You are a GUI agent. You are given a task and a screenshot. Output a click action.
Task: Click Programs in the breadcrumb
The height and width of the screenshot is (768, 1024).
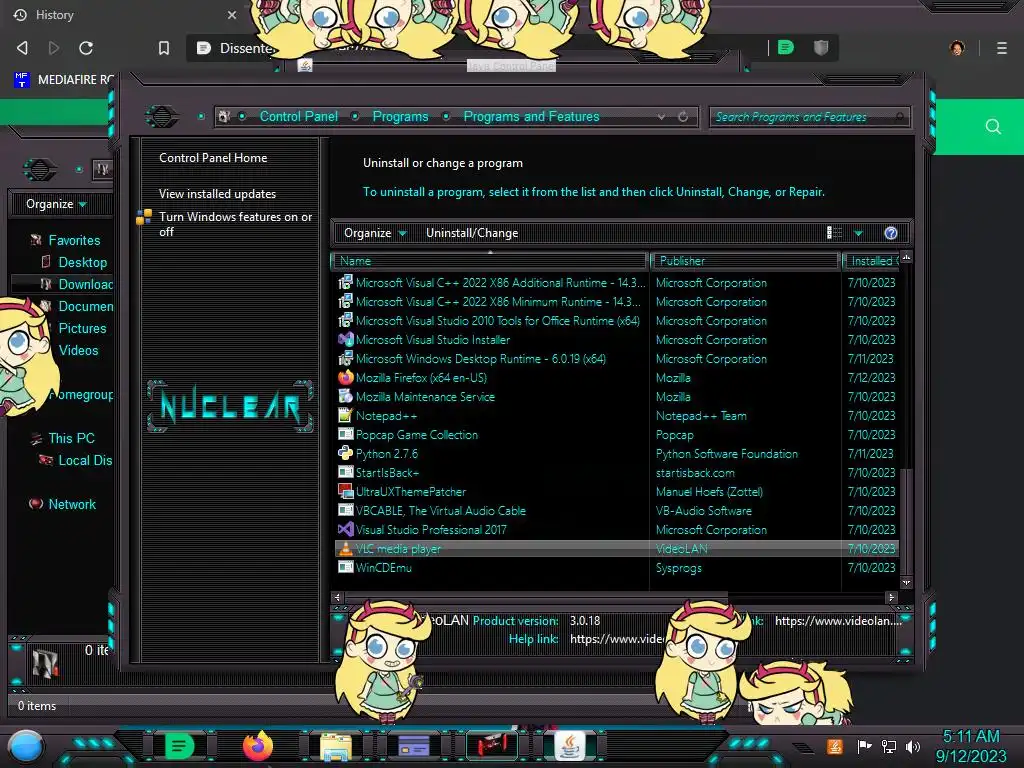click(x=400, y=116)
